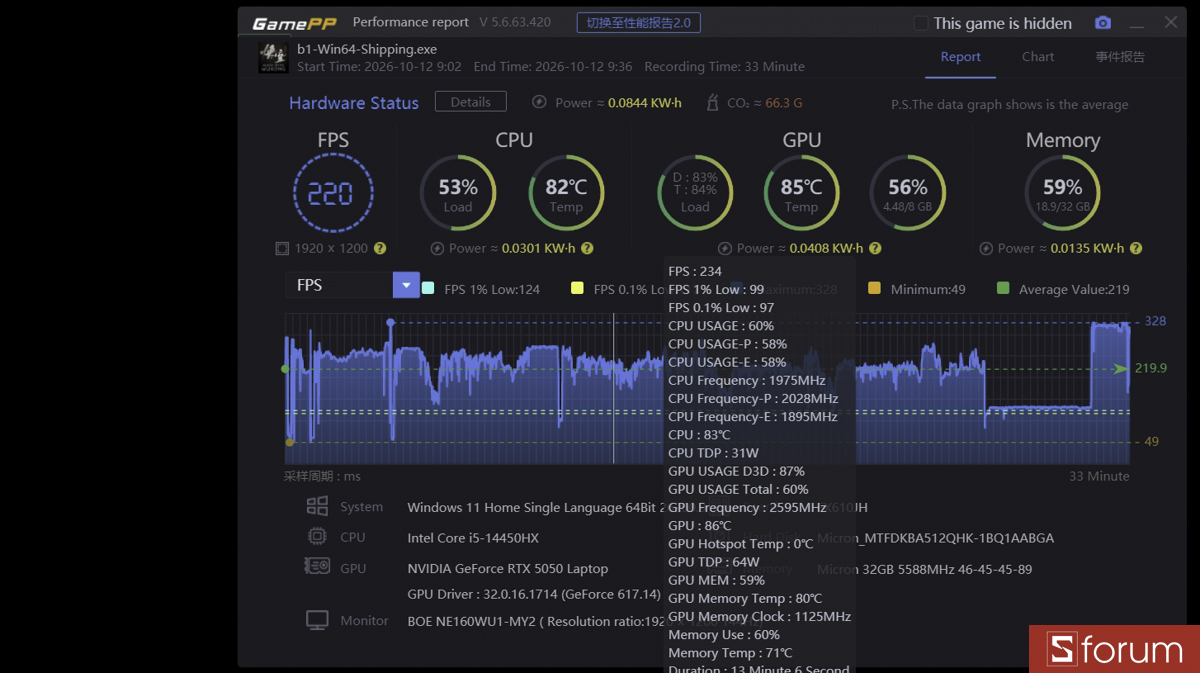1200x673 pixels.
Task: Click the FPS 1% Low:124 legend label
Action: pyautogui.click(x=492, y=289)
